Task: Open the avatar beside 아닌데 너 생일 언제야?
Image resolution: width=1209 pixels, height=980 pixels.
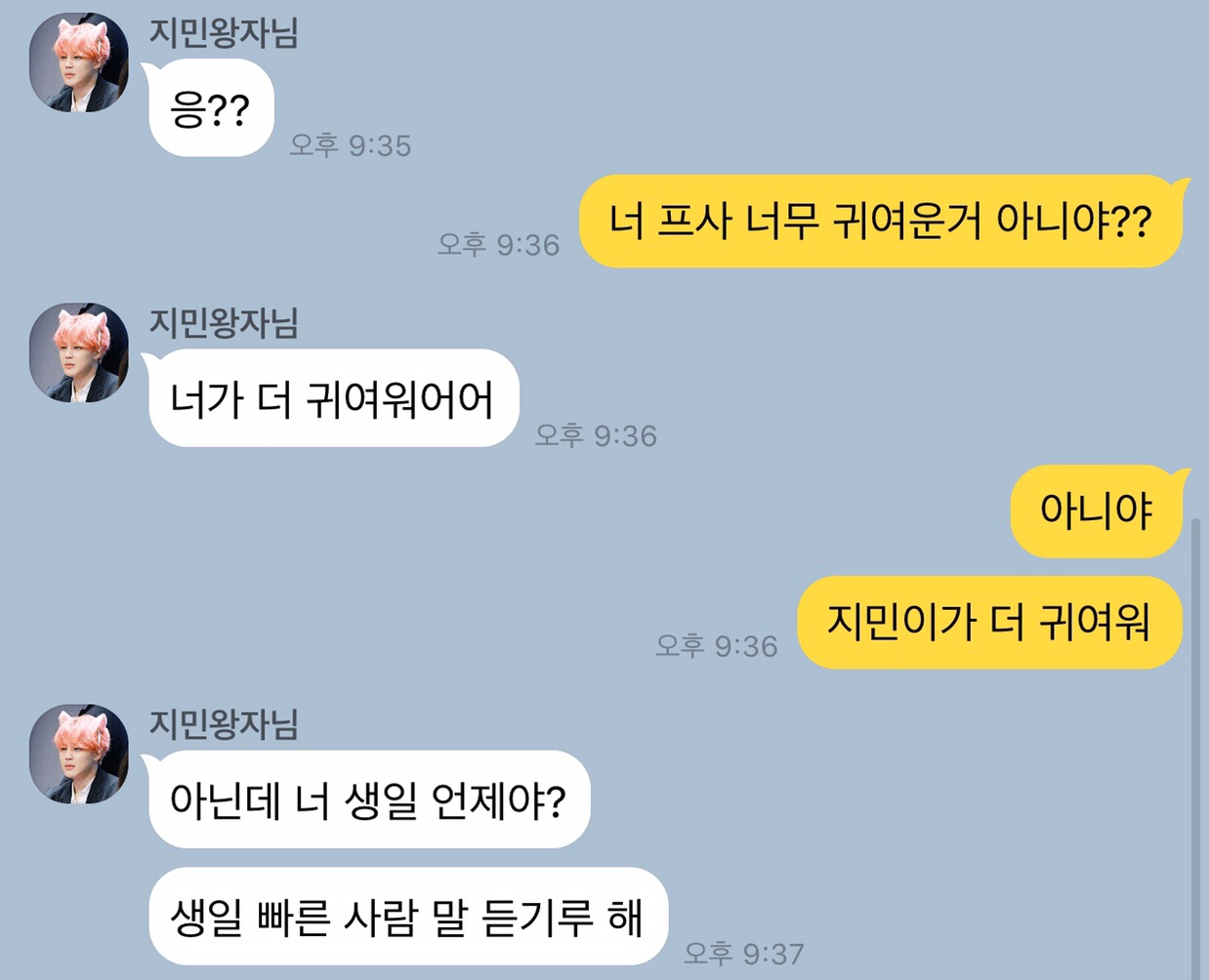Action: click(79, 754)
